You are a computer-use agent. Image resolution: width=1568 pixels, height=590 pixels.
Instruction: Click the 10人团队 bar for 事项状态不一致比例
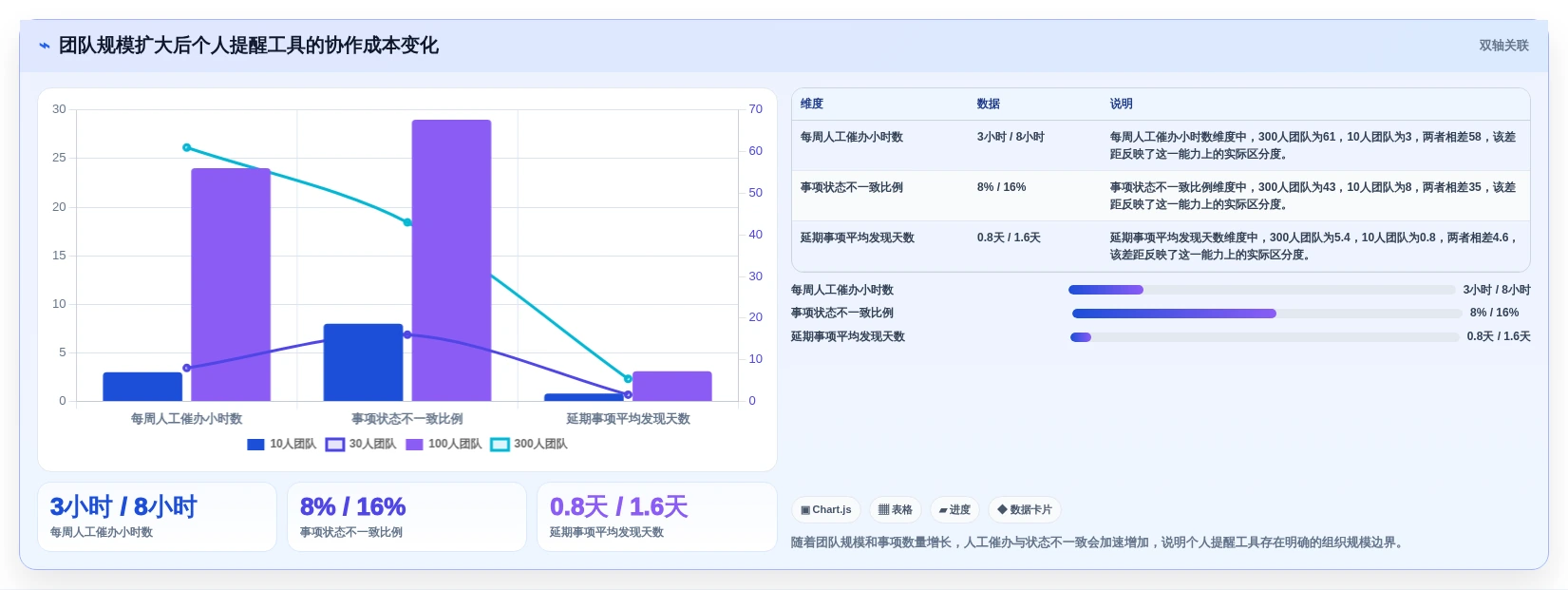click(363, 362)
